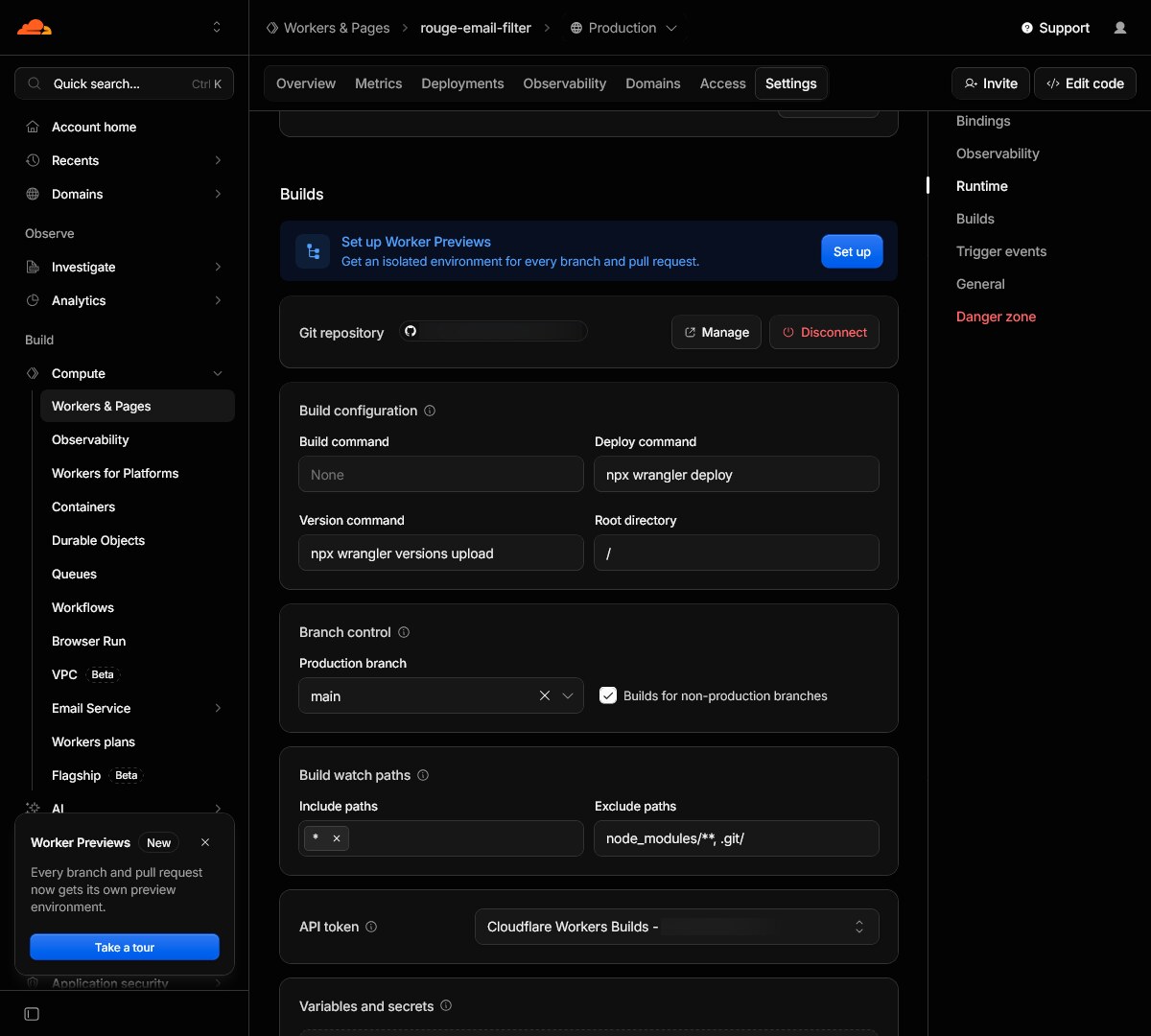The image size is (1151, 1036).
Task: Click the Recents clock icon
Action: (33, 160)
